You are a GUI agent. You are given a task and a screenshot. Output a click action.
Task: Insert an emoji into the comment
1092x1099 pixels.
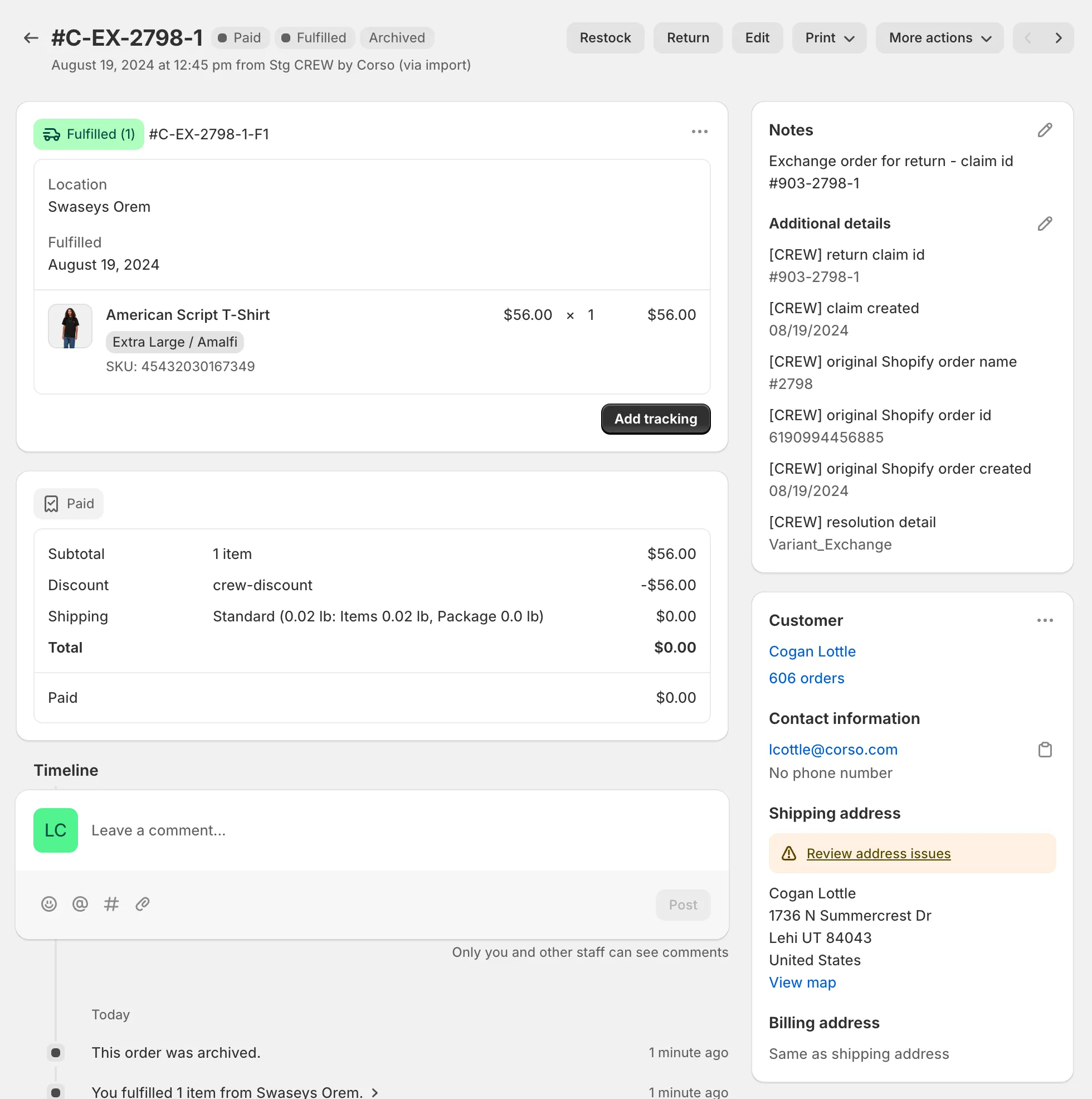49,904
